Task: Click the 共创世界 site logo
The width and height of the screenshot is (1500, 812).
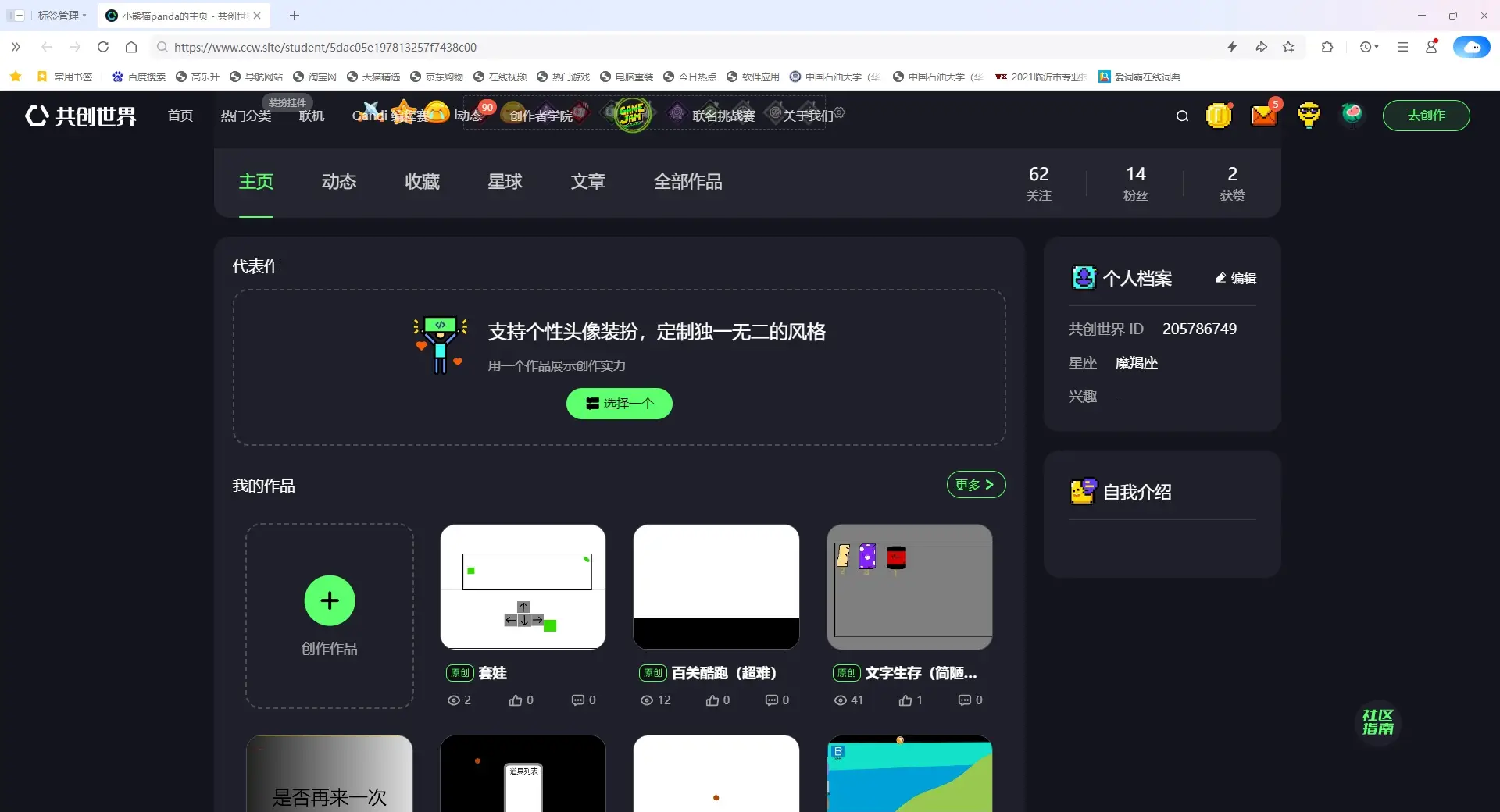Action: point(80,116)
